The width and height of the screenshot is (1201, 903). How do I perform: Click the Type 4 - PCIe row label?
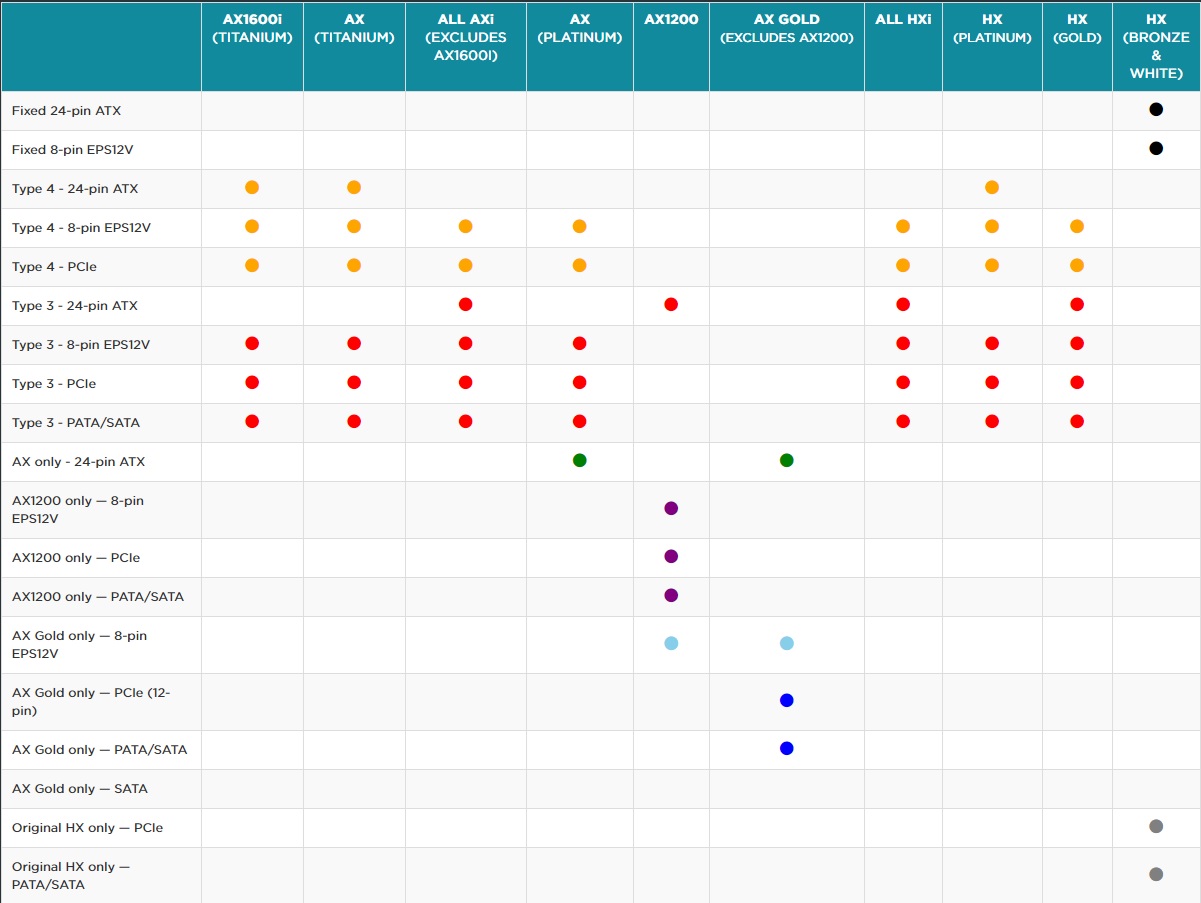54,267
